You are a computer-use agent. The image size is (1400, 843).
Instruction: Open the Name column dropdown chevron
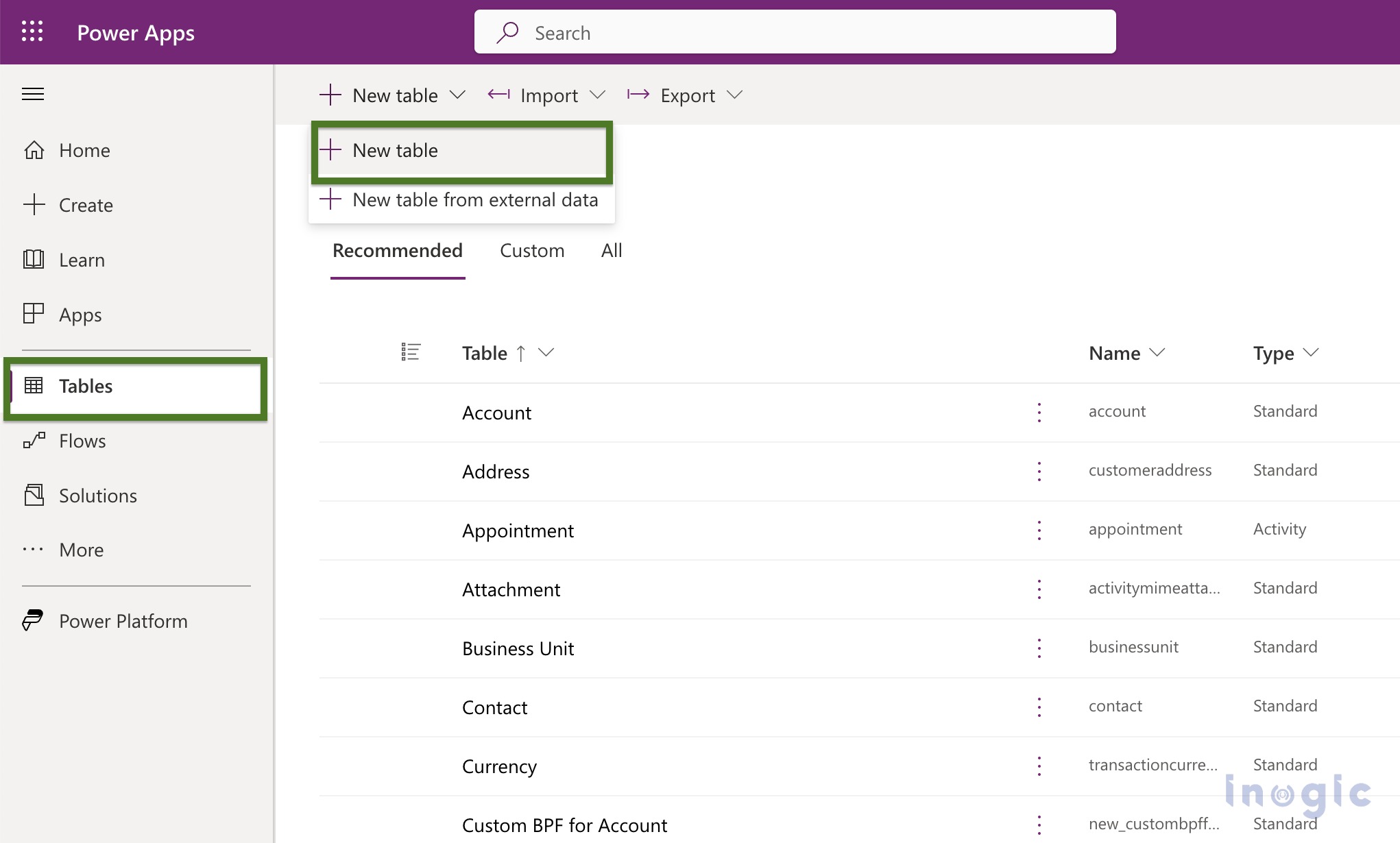pos(1157,352)
